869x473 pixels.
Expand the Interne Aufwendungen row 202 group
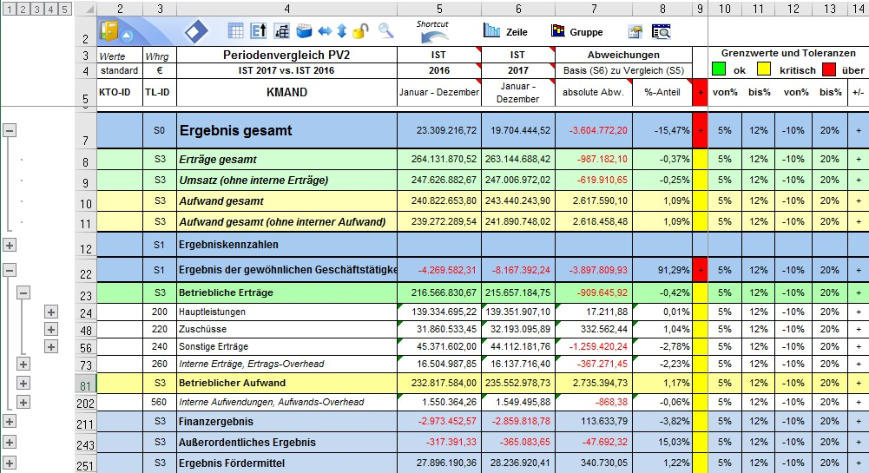23,402
